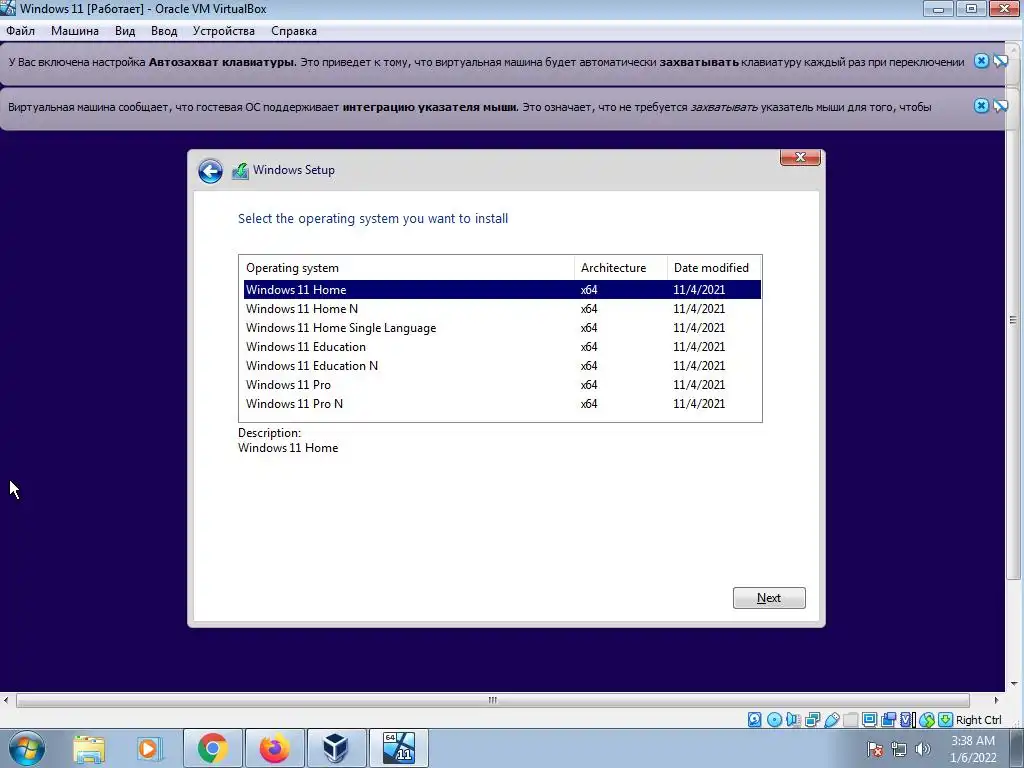1024x768 pixels.
Task: Switch to the Windows 11 VM taskbar button
Action: click(x=398, y=748)
